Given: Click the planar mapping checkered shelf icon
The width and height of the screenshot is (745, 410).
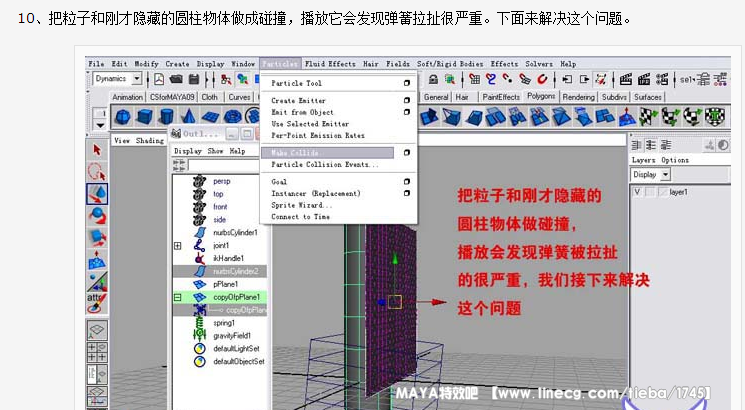Looking at the screenshot, I should tap(649, 116).
